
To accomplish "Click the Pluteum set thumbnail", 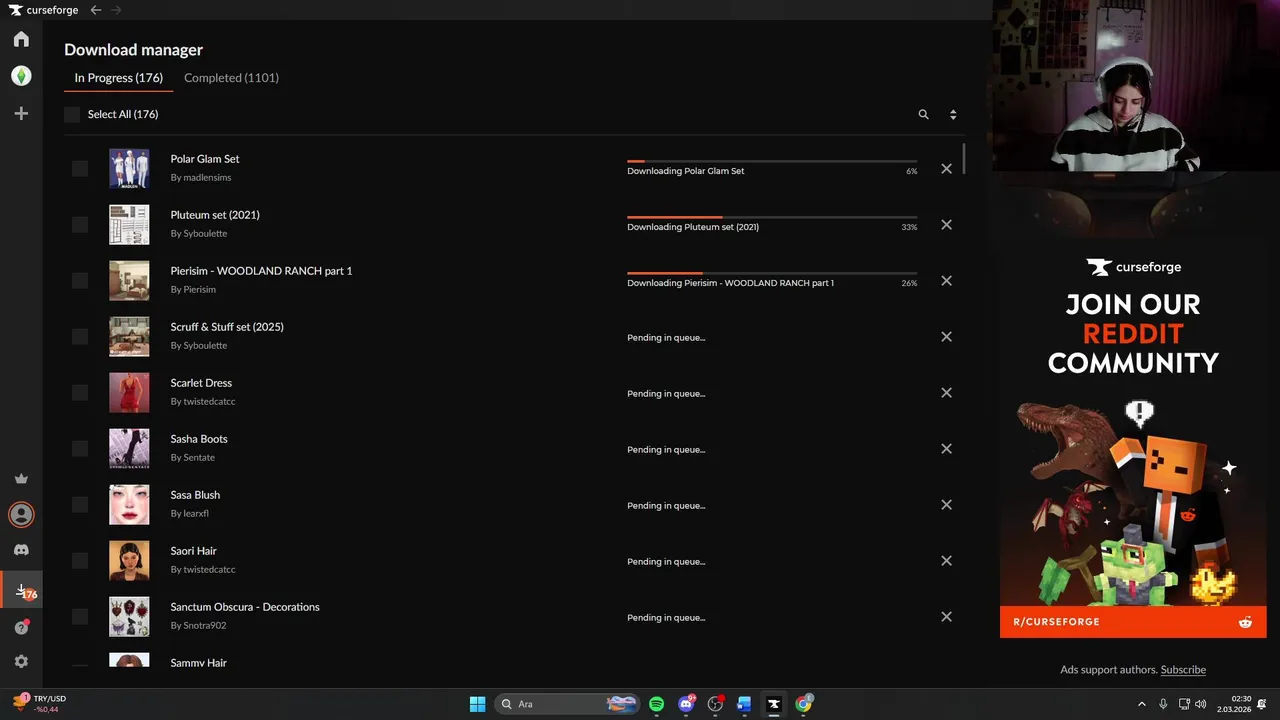I will (x=129, y=225).
